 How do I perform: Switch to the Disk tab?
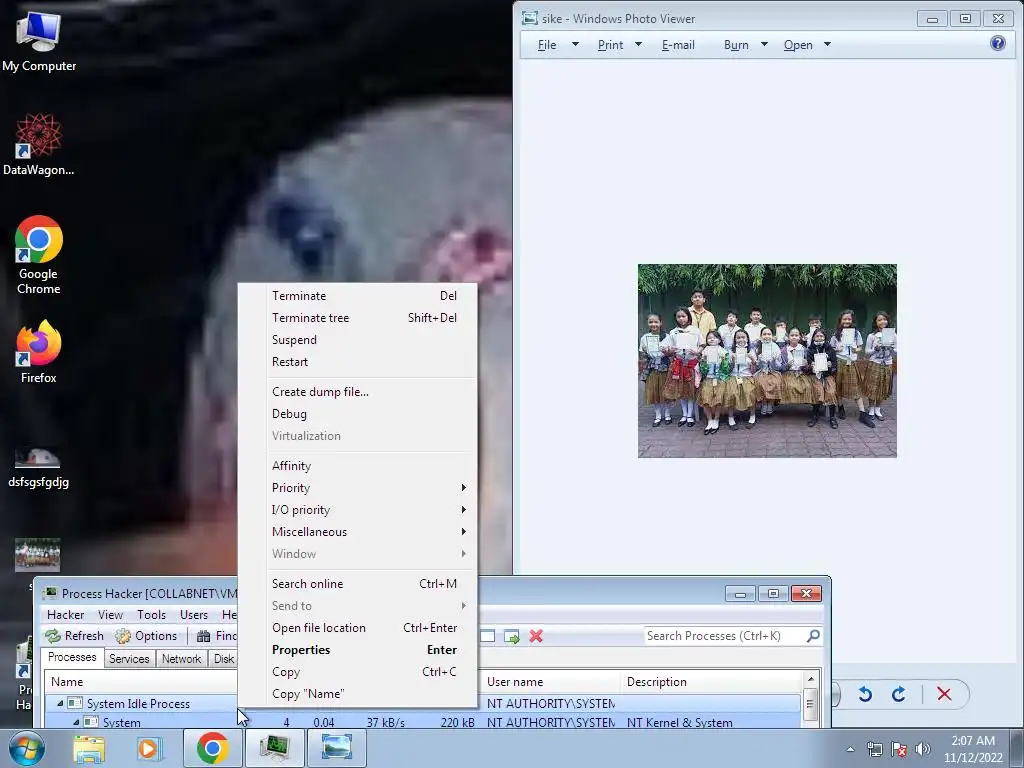223,659
